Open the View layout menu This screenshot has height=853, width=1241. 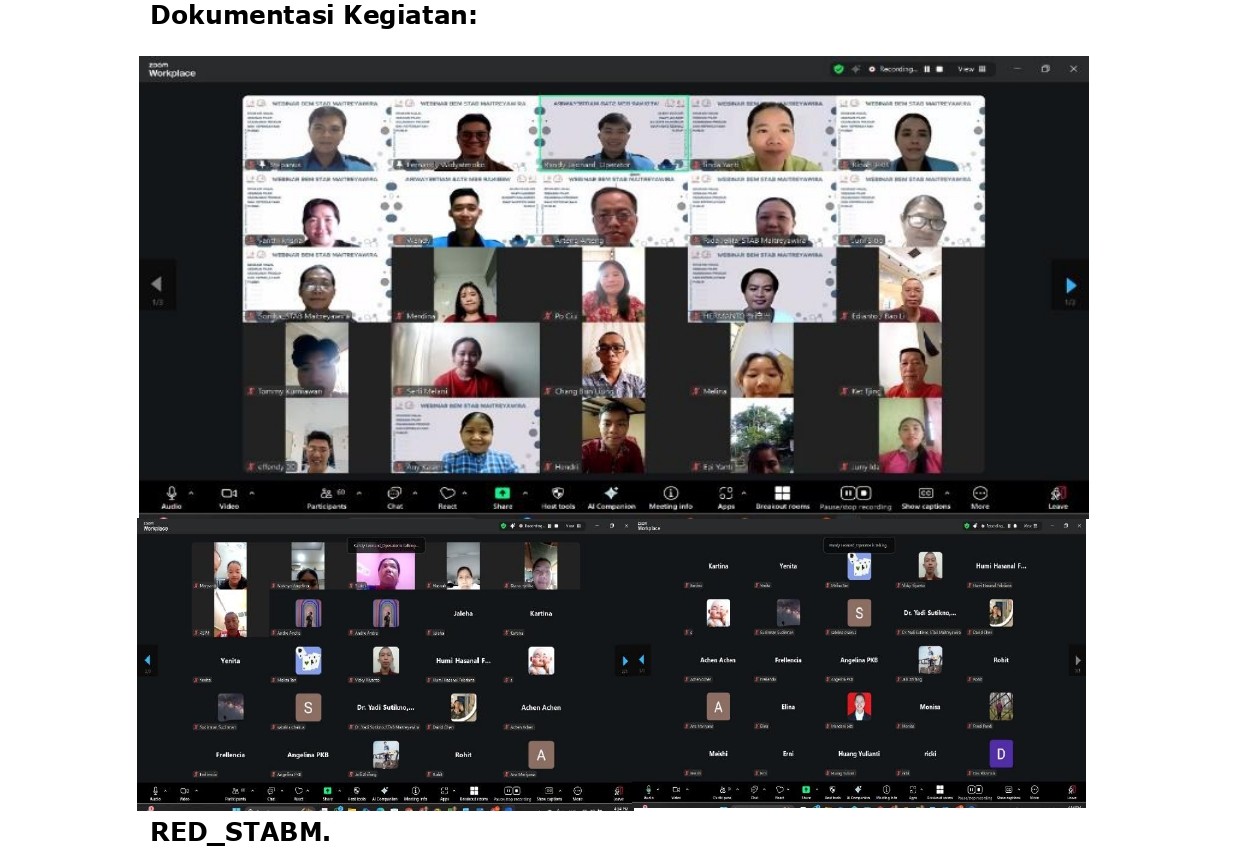(971, 69)
